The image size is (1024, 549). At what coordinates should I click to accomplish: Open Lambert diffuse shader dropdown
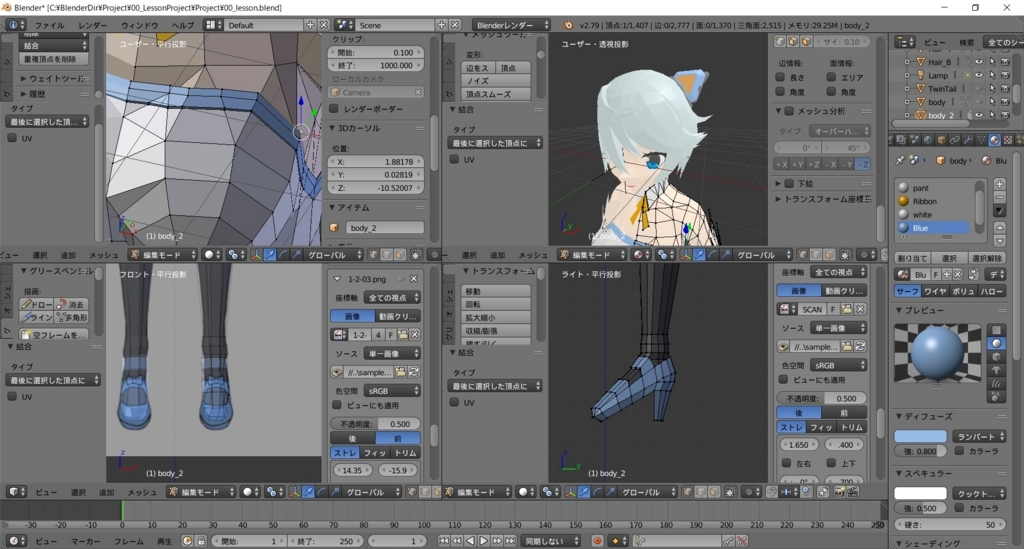(980, 436)
